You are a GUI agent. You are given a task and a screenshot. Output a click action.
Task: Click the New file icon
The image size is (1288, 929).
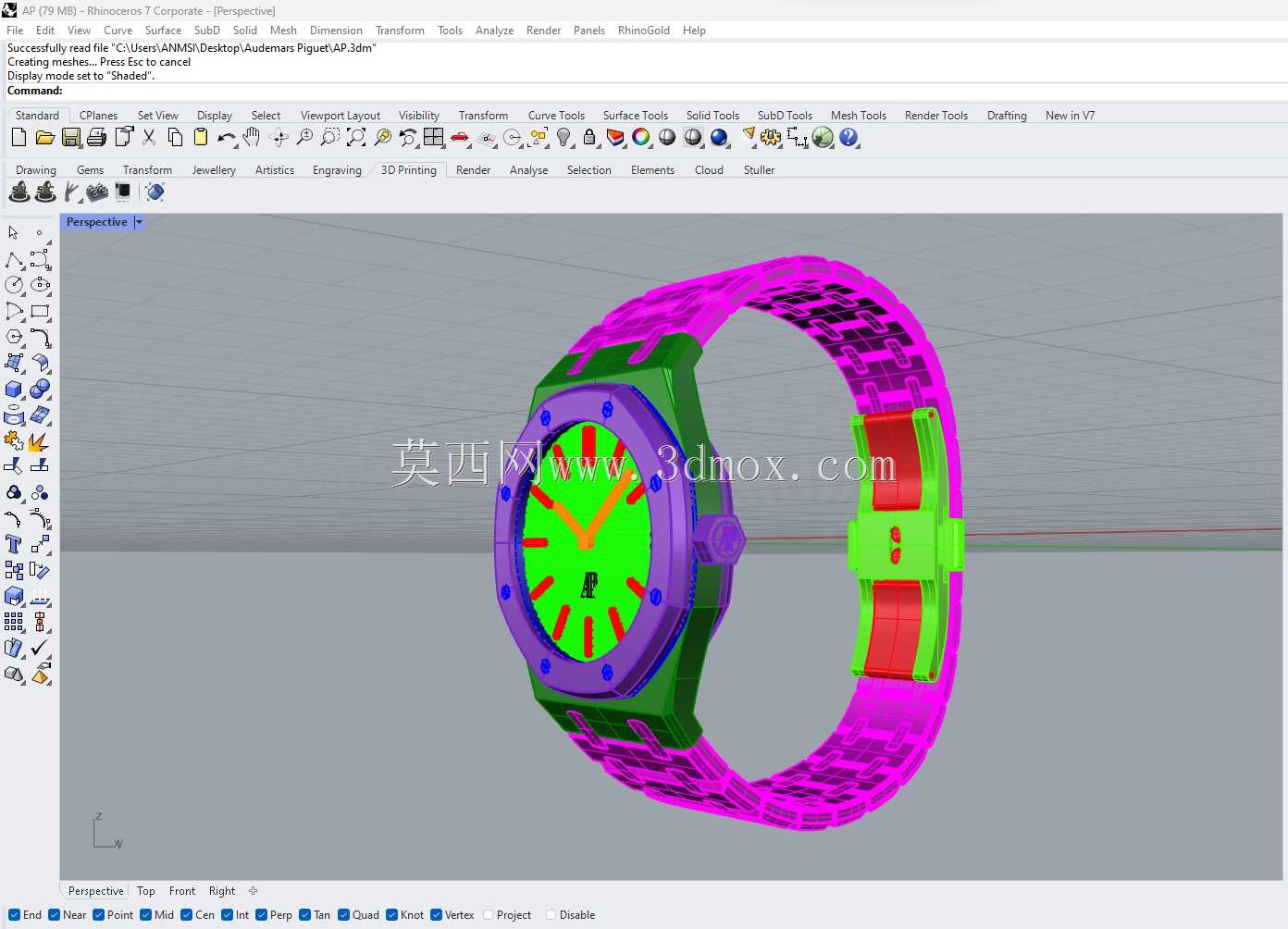[19, 138]
